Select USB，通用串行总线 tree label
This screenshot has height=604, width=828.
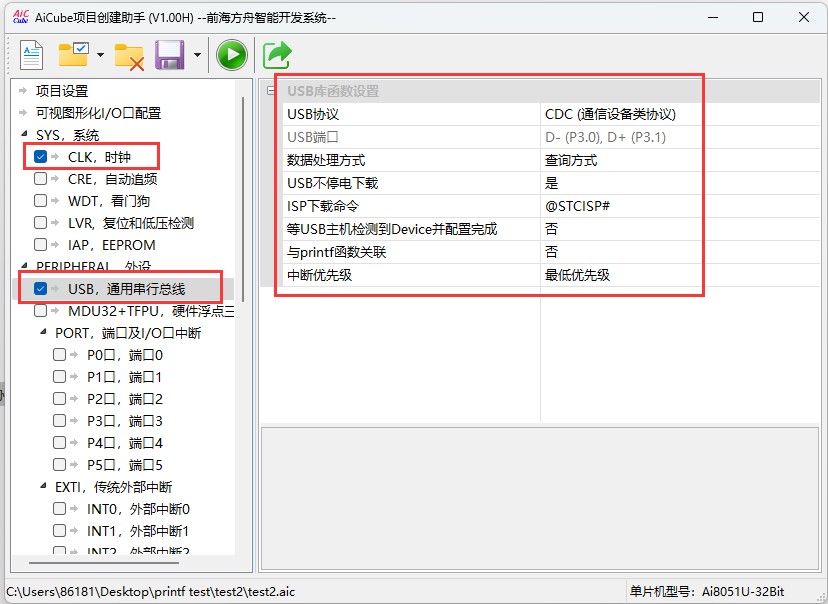click(x=127, y=289)
